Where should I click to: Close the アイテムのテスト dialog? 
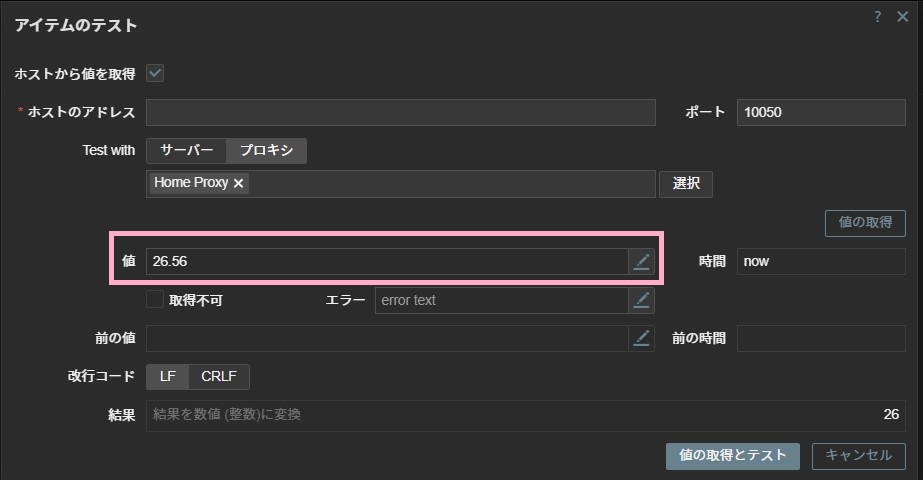point(903,17)
